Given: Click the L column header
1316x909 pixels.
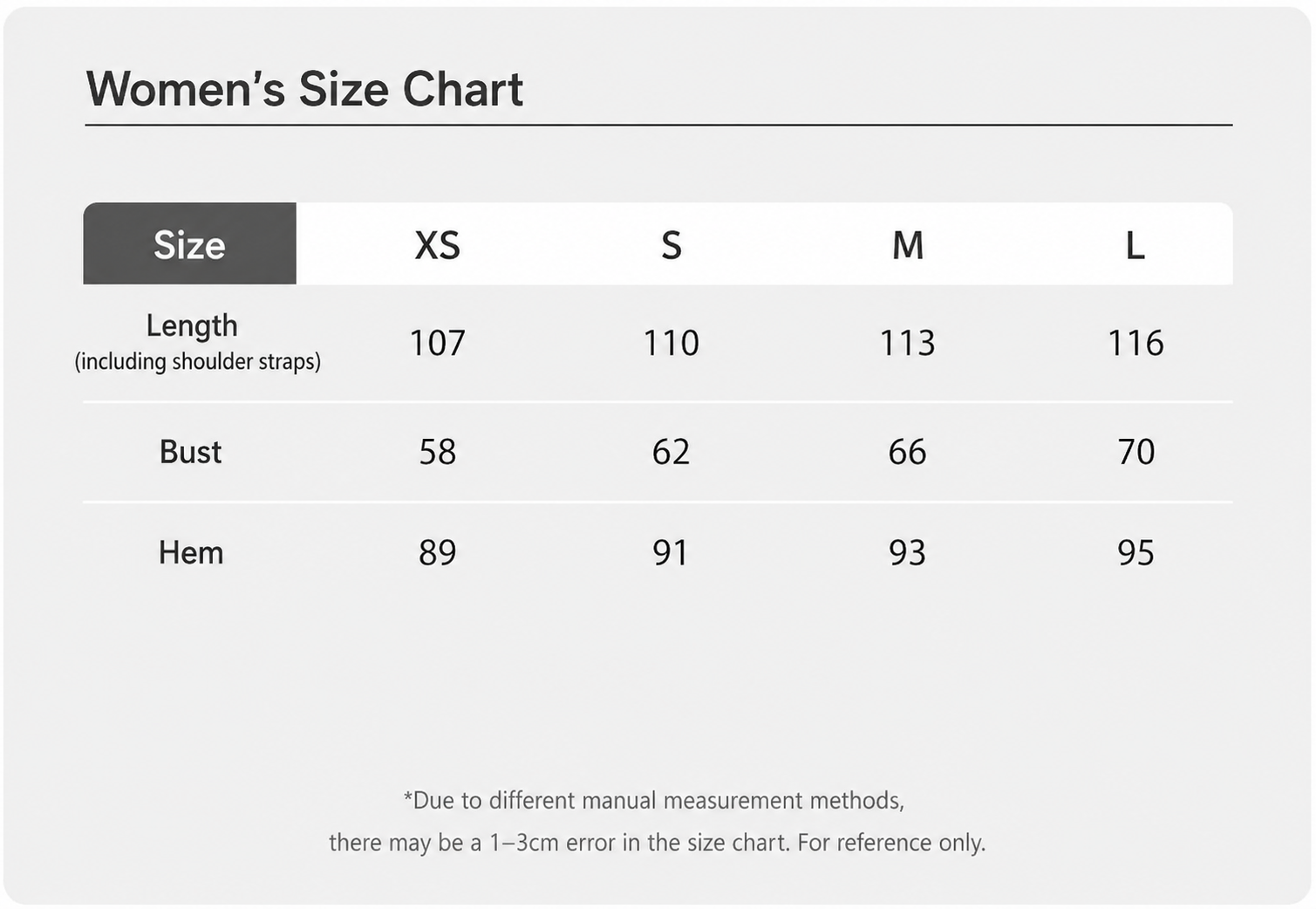Looking at the screenshot, I should coord(1135,245).
